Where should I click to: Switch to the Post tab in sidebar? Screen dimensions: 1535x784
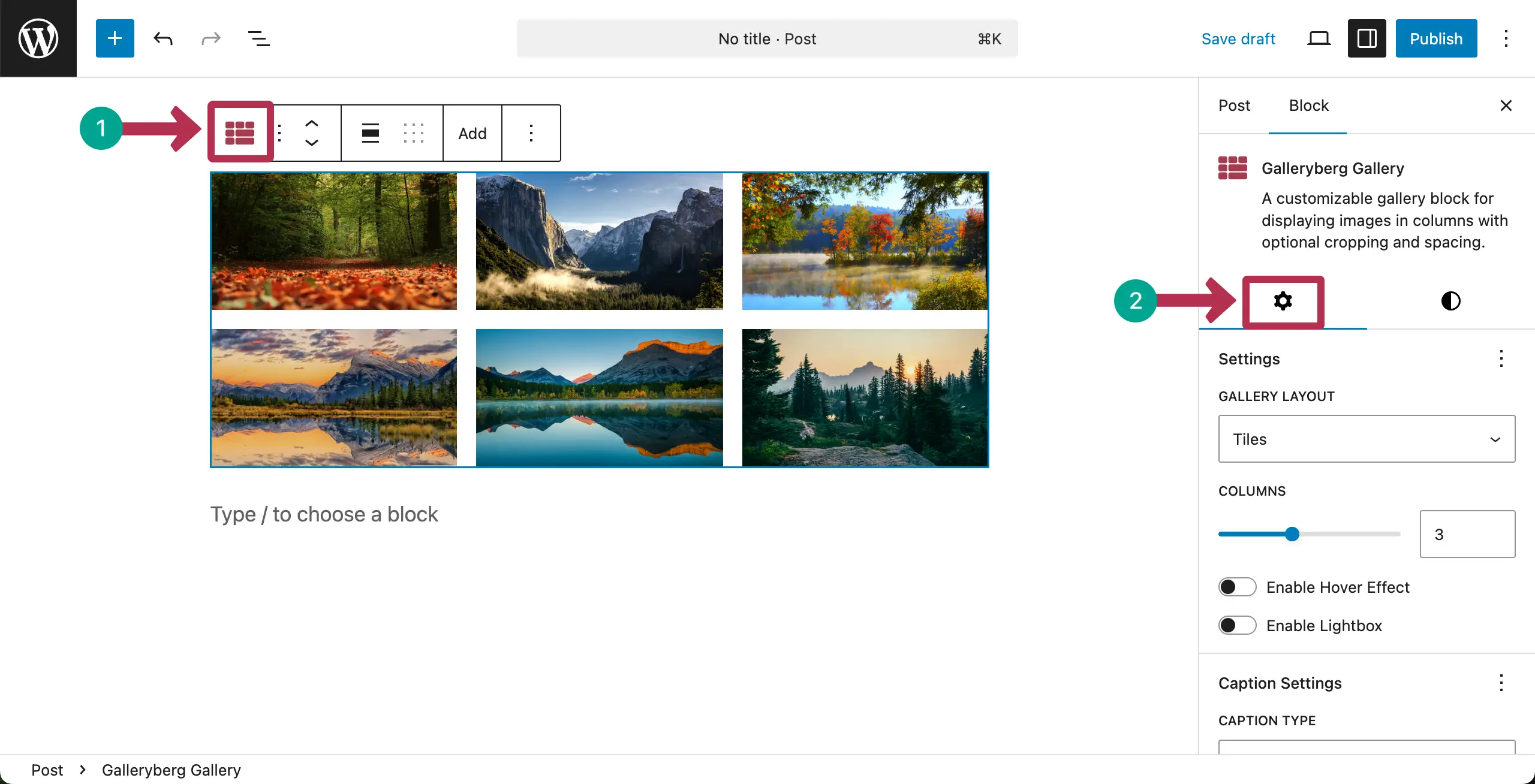[1235, 105]
